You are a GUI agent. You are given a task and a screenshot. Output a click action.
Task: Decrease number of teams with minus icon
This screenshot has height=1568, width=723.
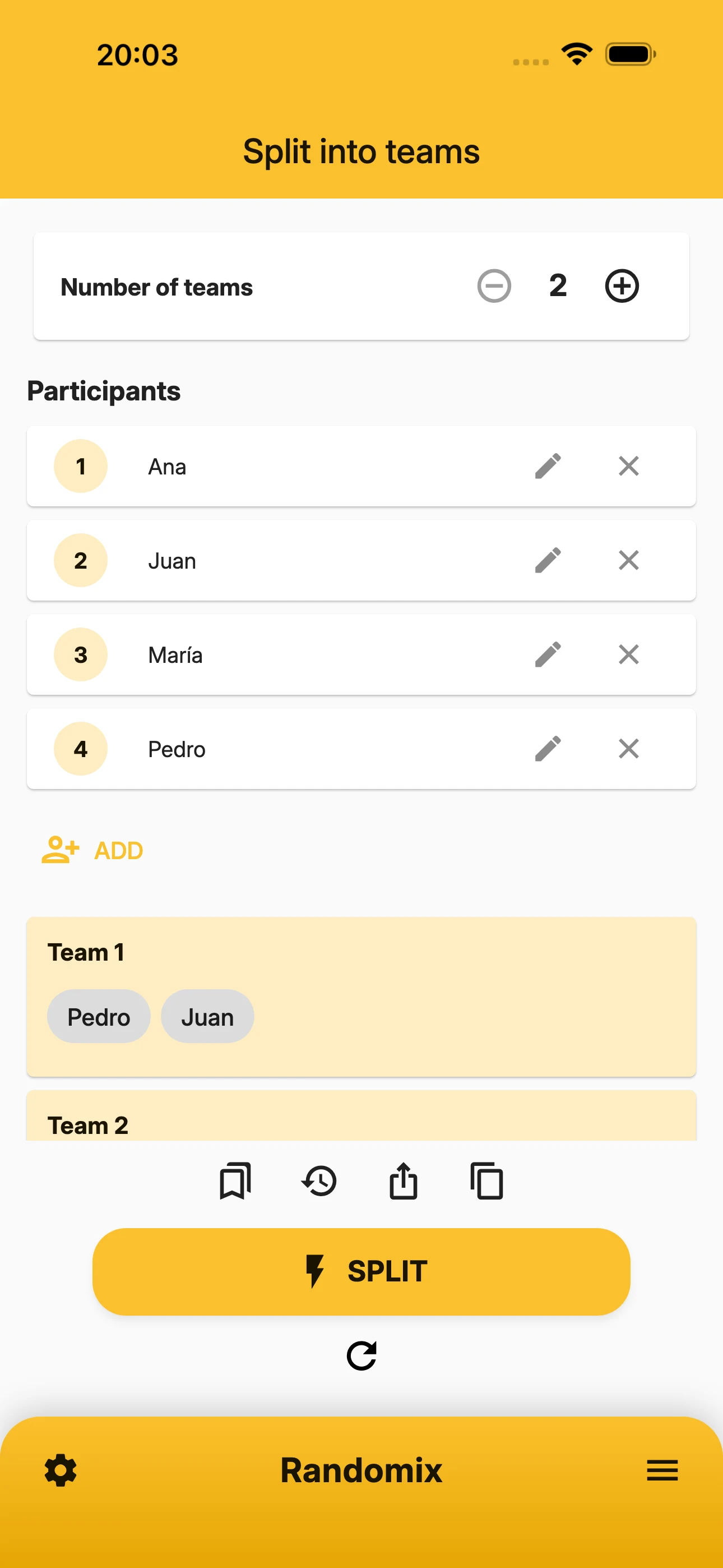pos(494,286)
